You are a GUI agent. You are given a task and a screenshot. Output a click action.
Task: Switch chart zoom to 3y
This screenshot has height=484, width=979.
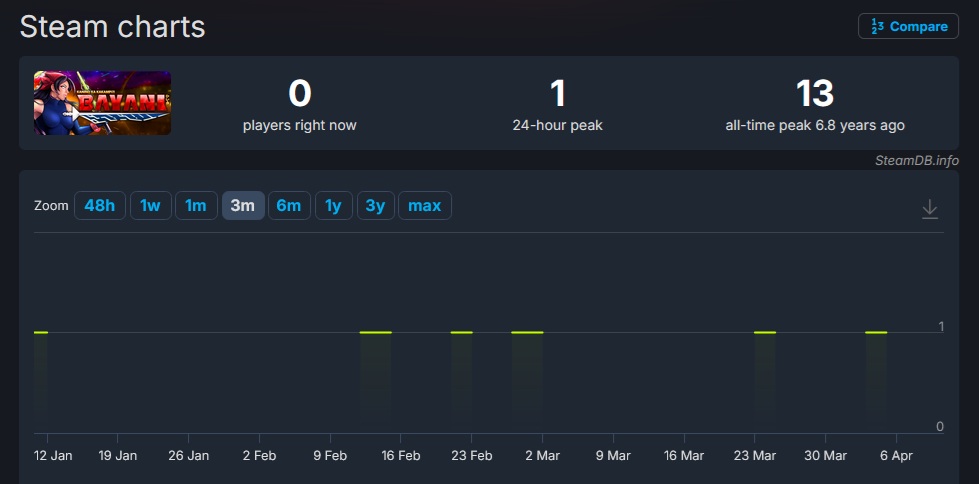(x=376, y=205)
